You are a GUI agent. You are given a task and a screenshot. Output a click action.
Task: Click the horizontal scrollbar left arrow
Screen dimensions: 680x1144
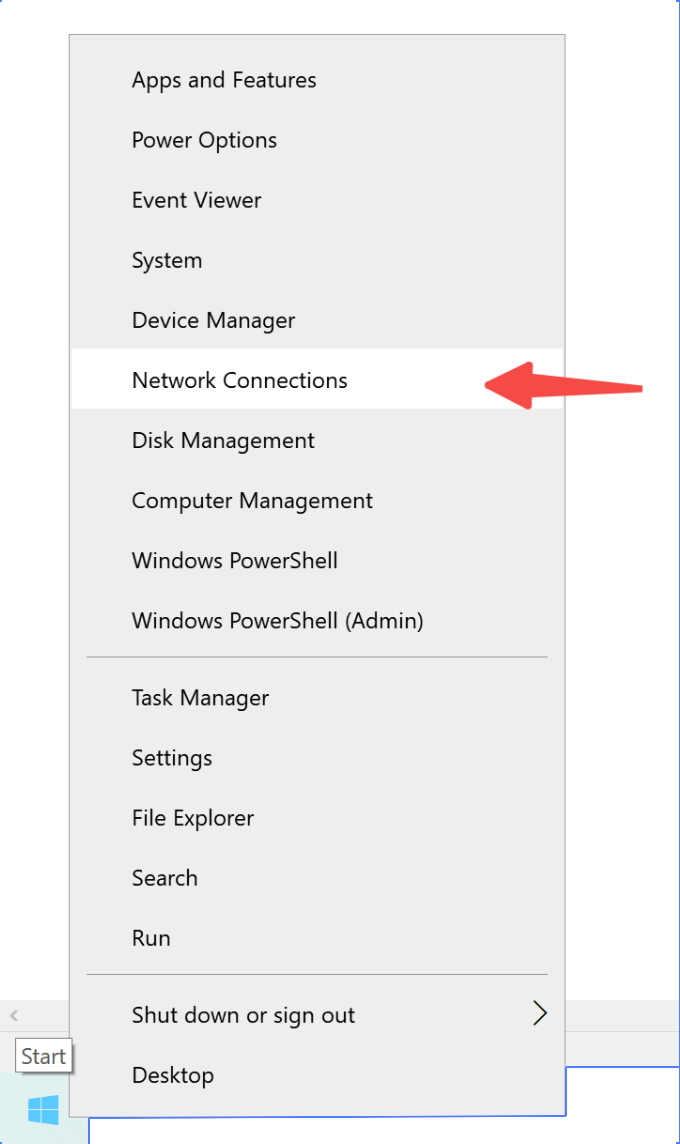pos(14,1016)
